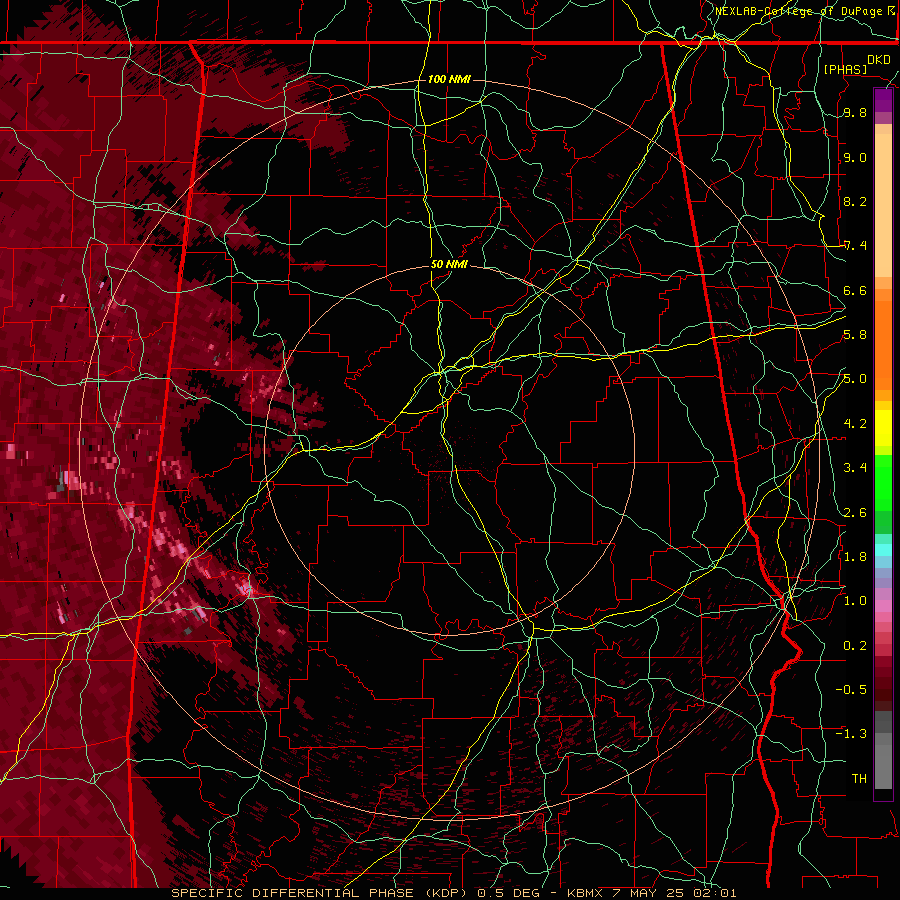Pick the peach segment of the color bar

[x=883, y=201]
